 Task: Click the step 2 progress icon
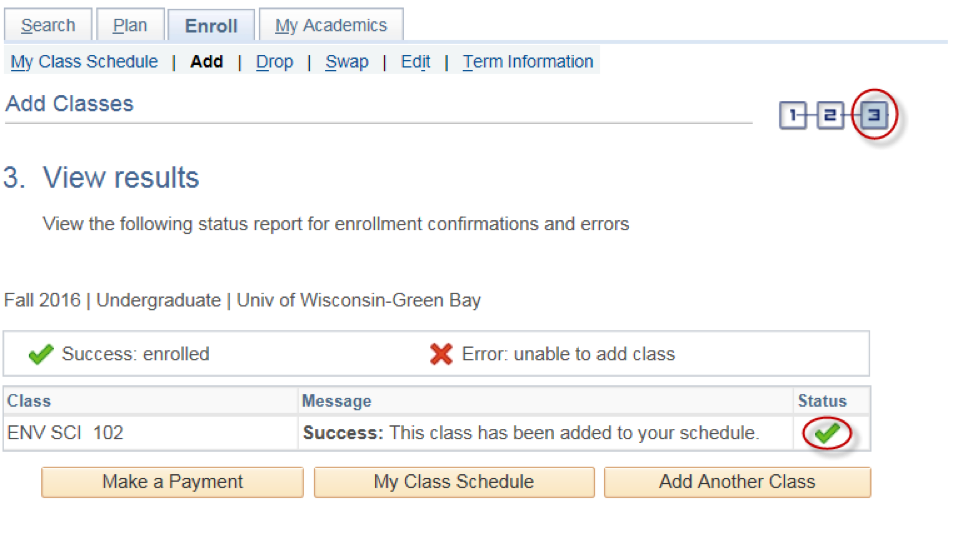[x=830, y=115]
